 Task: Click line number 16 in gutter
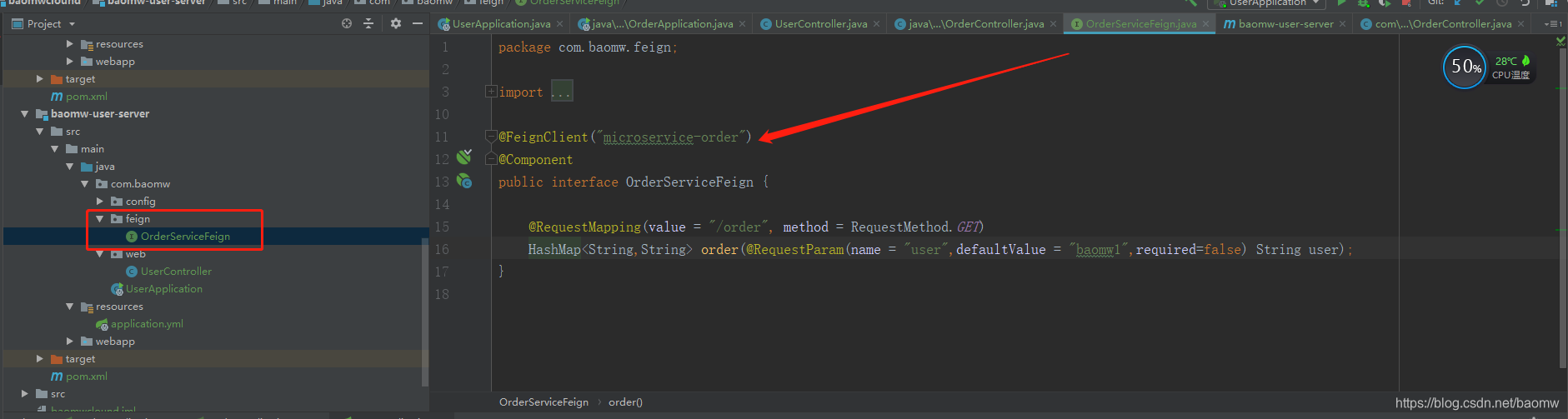[x=442, y=249]
